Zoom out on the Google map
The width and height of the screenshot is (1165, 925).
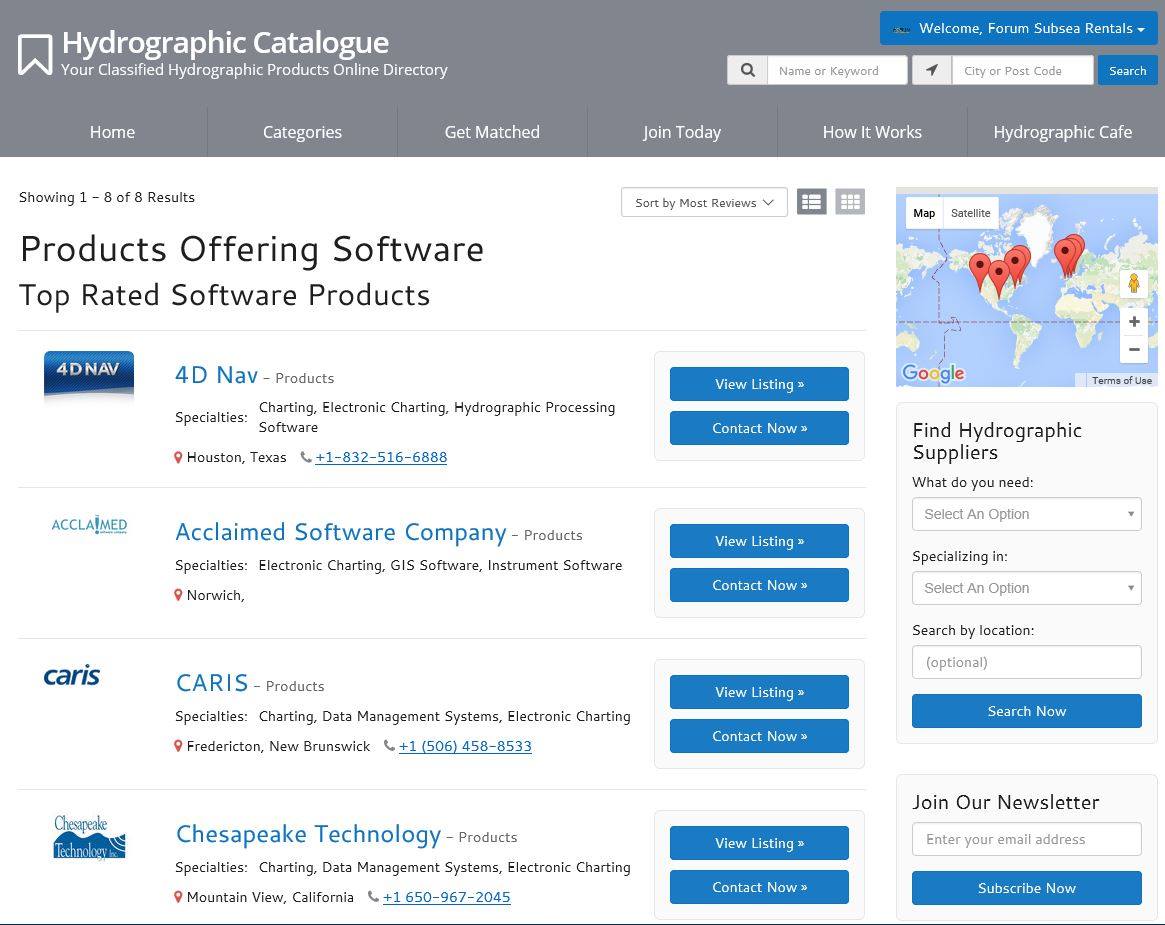point(1134,349)
